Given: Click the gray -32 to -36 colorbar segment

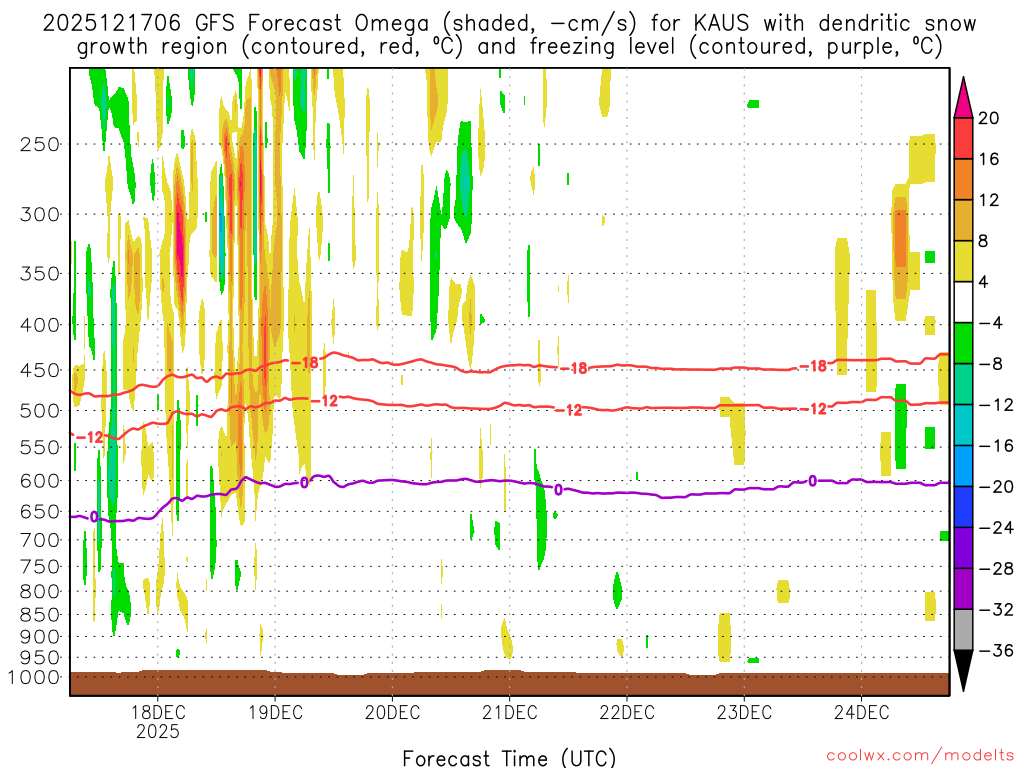Looking at the screenshot, I should pyautogui.click(x=963, y=630).
